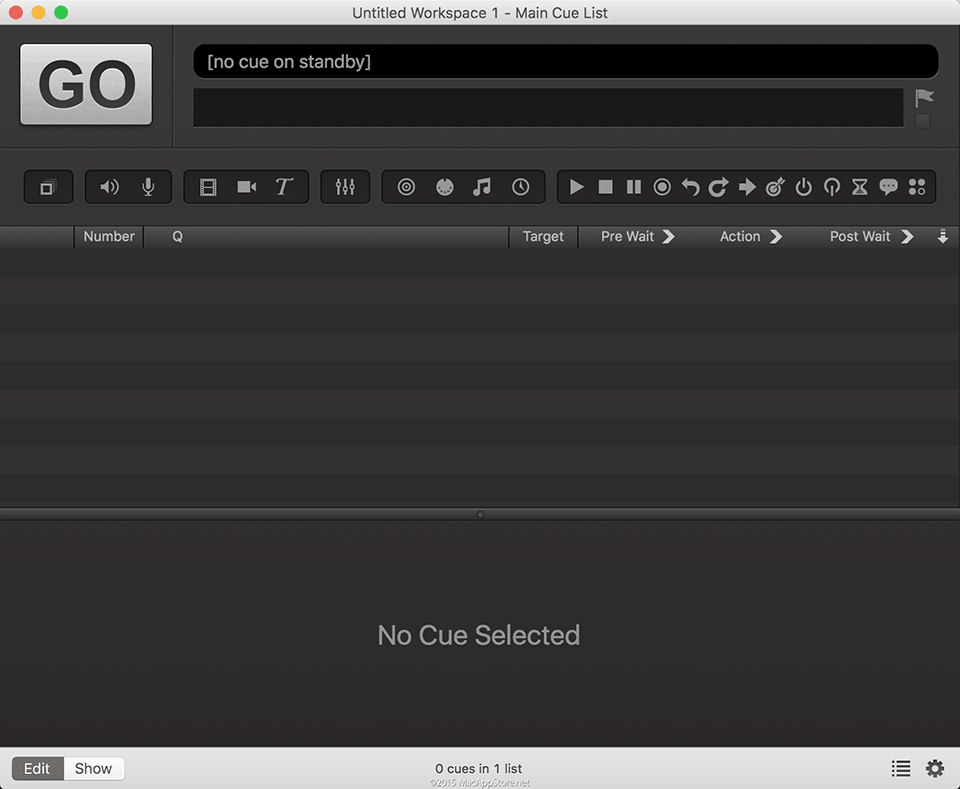Screen dimensions: 960x789
Task: Add a Memo cue with speech bubble
Action: pos(888,187)
